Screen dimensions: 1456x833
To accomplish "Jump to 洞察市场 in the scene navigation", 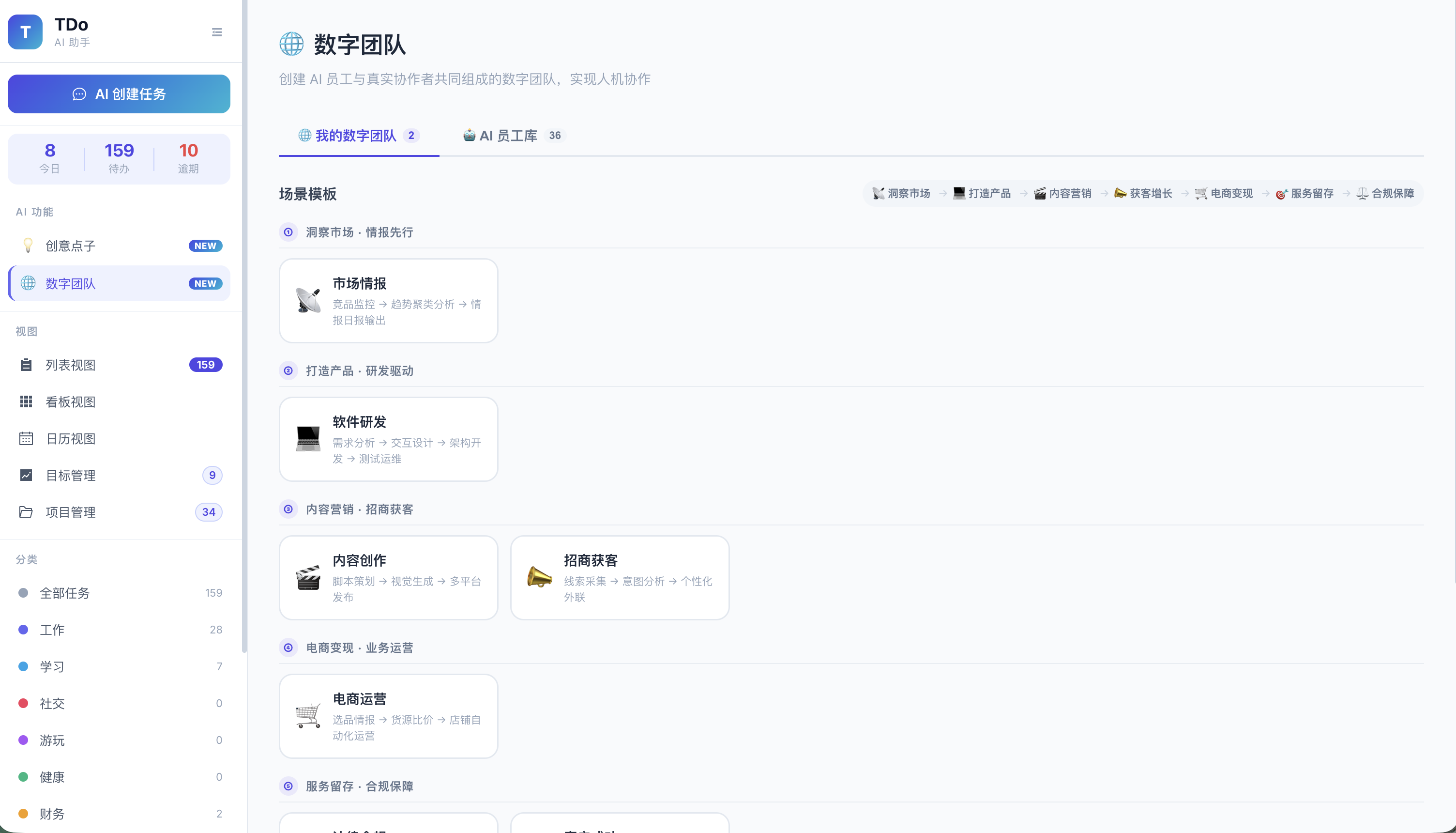I will (x=901, y=193).
